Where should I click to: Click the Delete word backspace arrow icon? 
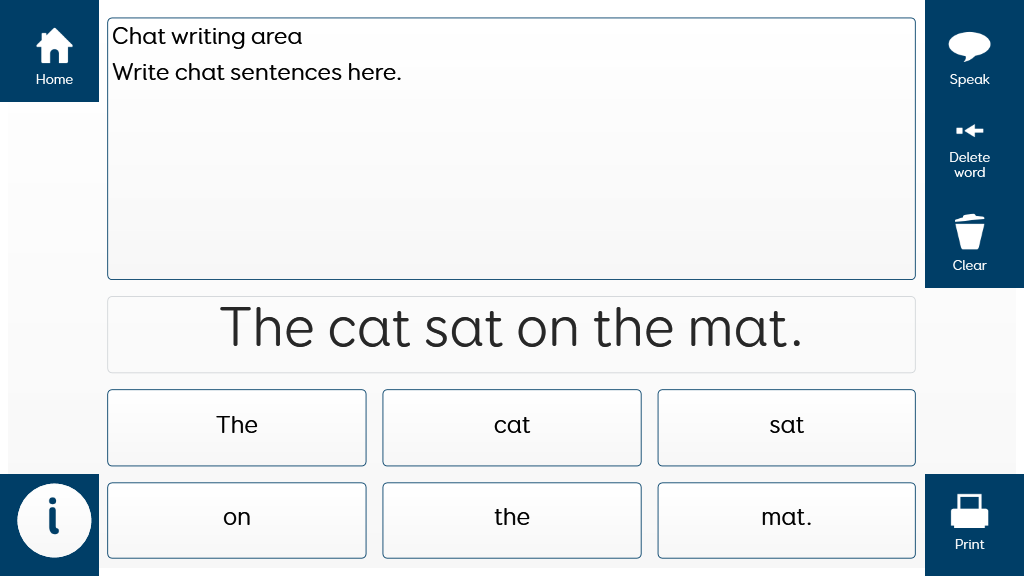click(x=969, y=130)
